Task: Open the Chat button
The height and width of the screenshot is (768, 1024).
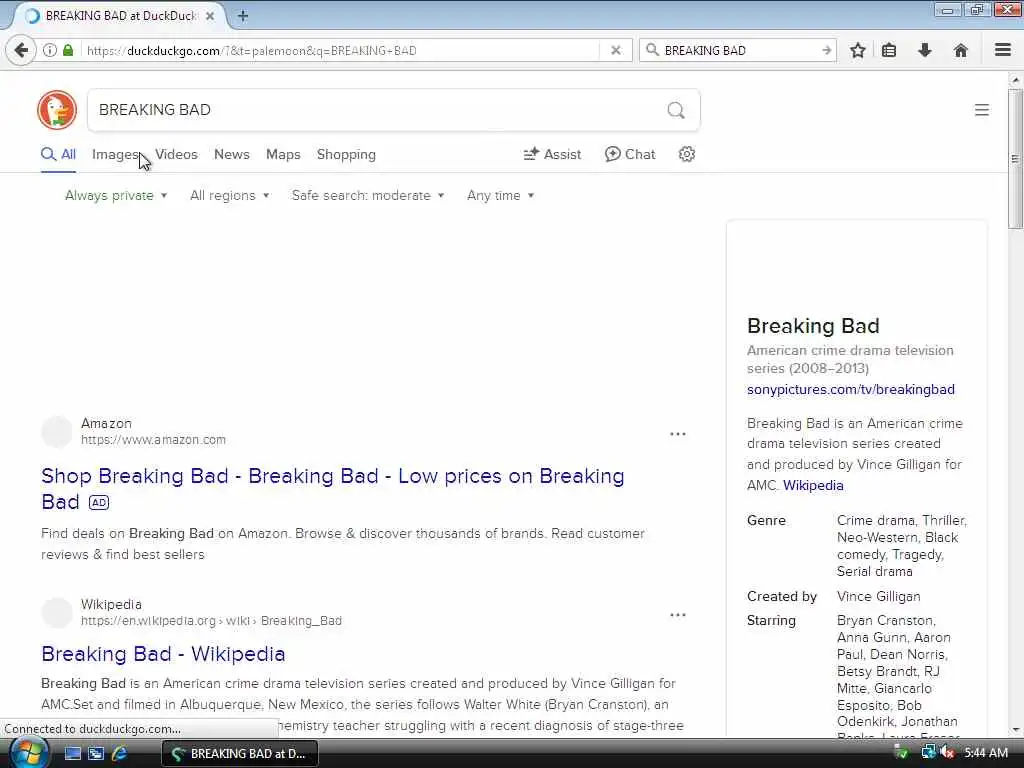Action: click(630, 155)
